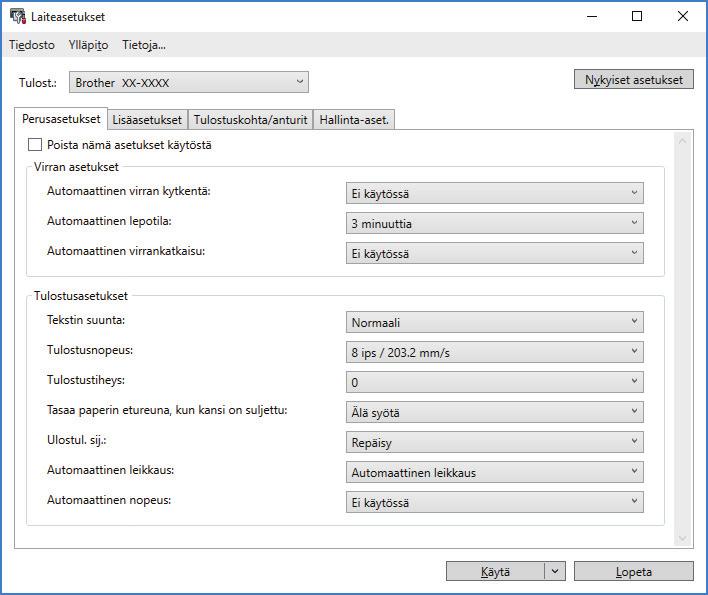This screenshot has width=708, height=595.
Task: Expand the Tulost. printer dropdown
Action: (189, 82)
